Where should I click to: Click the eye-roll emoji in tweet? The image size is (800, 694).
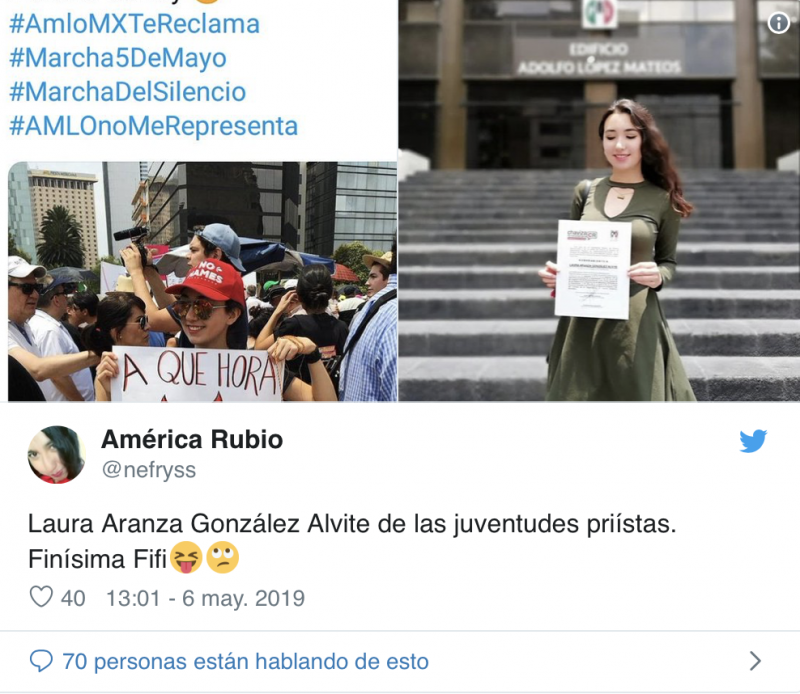(222, 558)
